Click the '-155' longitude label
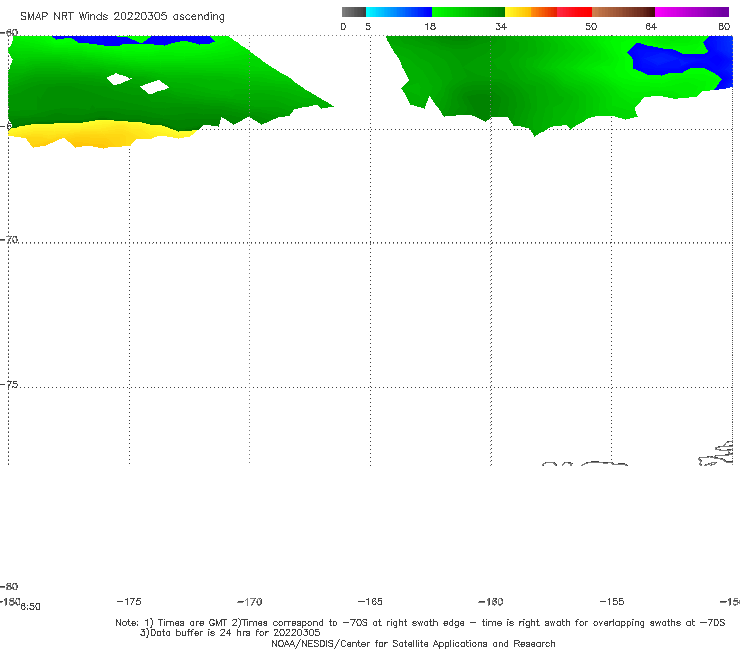Screen dimensions: 740x650 [612, 602]
